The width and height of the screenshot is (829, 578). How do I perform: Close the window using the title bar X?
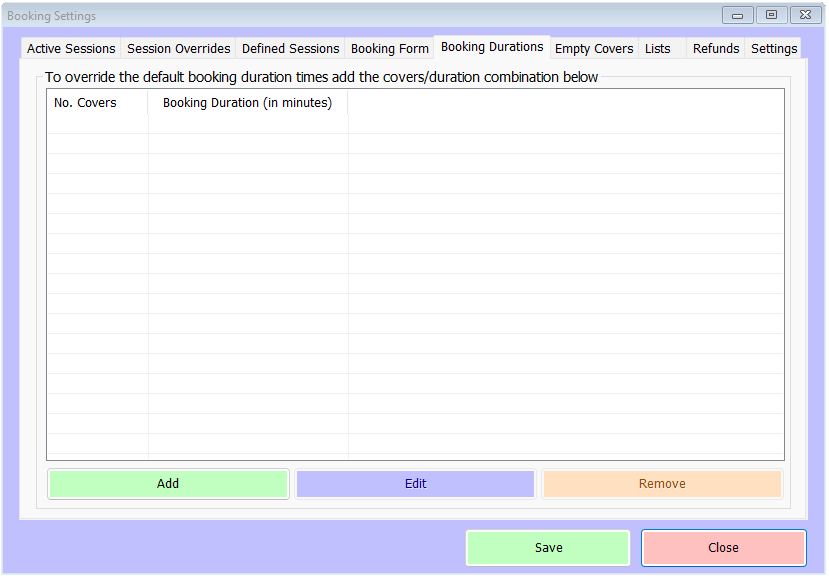point(804,15)
